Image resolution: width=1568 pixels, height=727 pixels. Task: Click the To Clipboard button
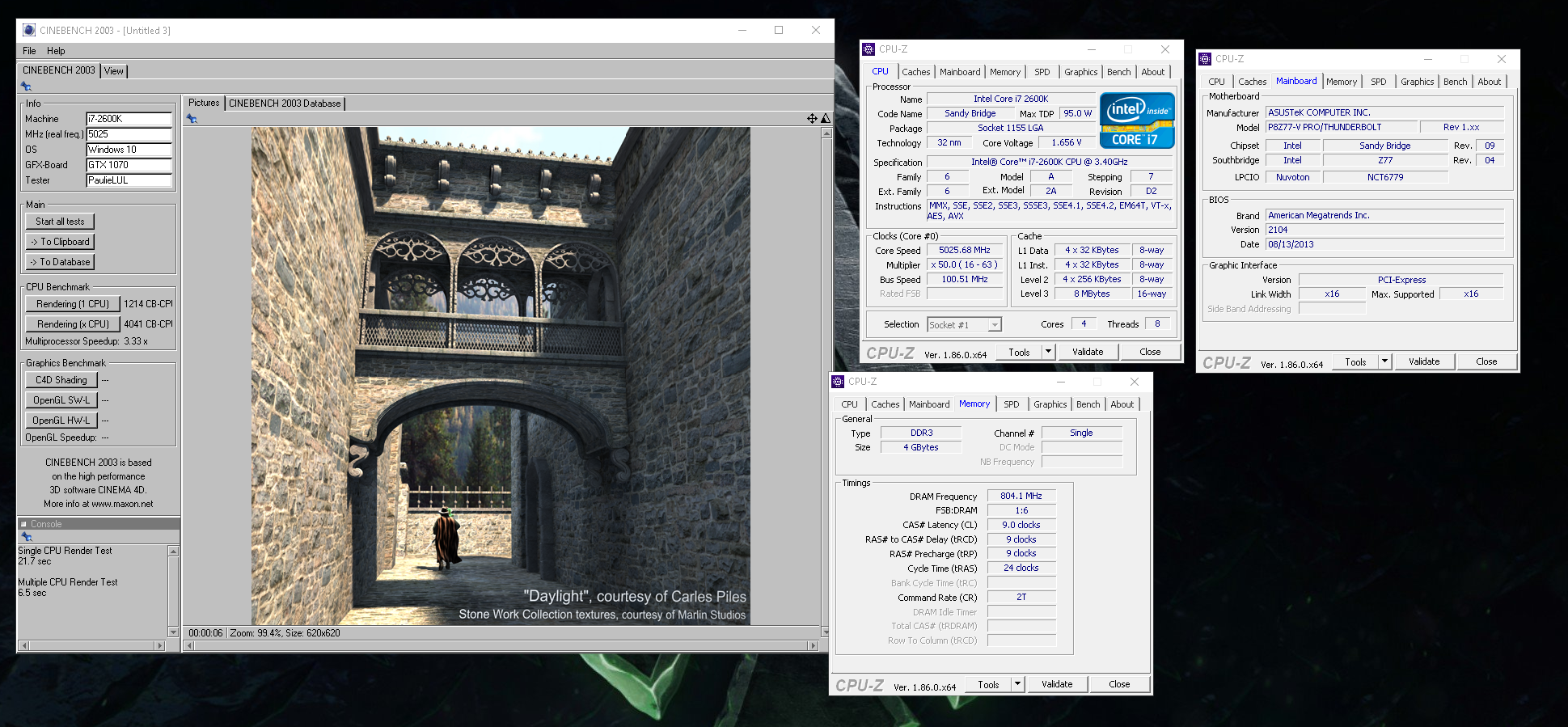[x=60, y=242]
